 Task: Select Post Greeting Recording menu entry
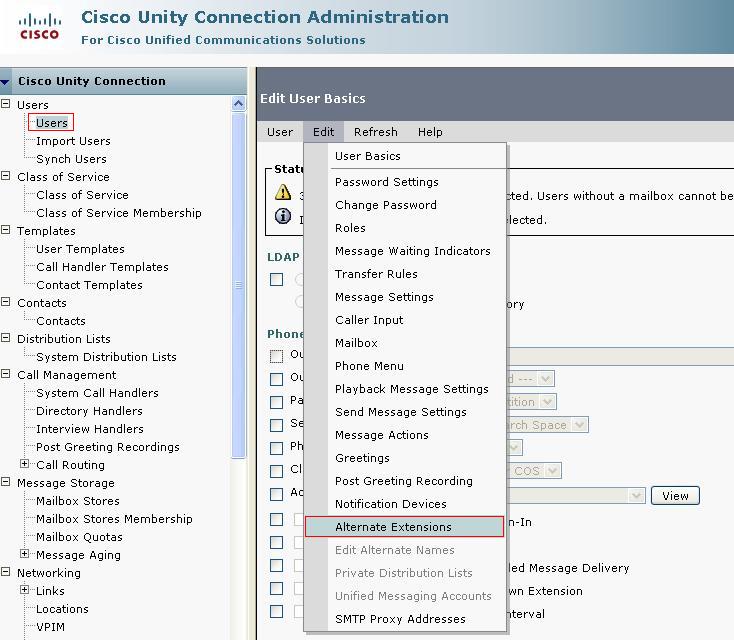(404, 481)
